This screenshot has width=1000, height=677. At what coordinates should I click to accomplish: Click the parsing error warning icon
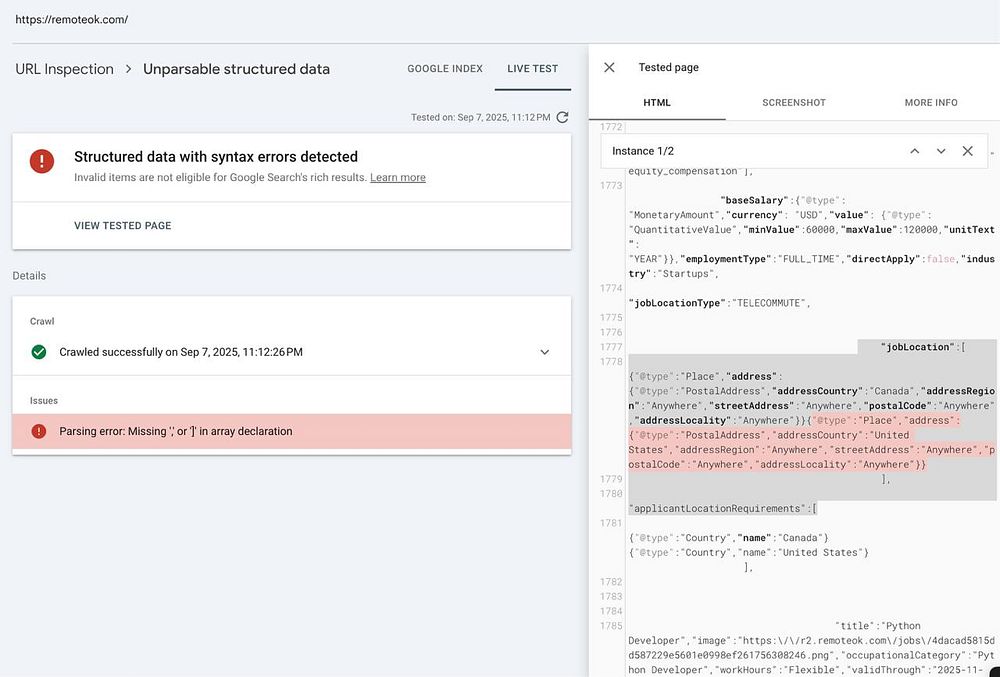click(39, 431)
